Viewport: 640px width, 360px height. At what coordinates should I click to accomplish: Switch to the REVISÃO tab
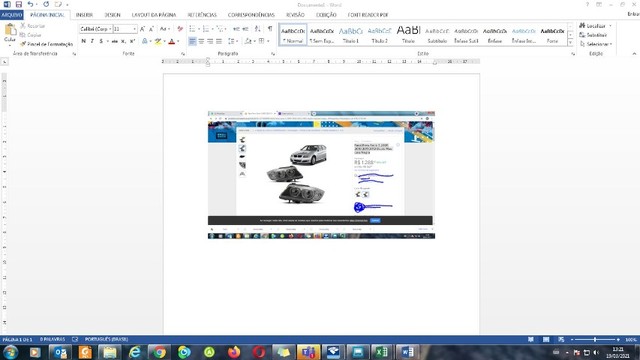pos(295,15)
